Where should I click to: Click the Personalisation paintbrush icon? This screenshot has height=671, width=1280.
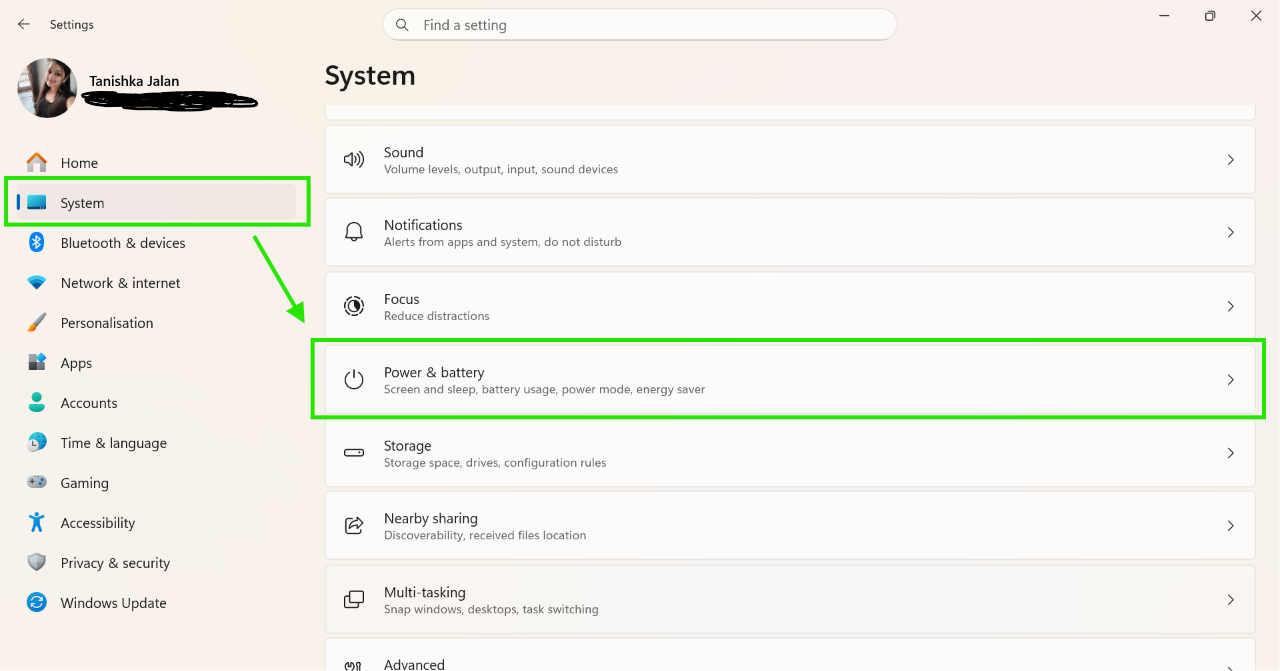tap(37, 322)
